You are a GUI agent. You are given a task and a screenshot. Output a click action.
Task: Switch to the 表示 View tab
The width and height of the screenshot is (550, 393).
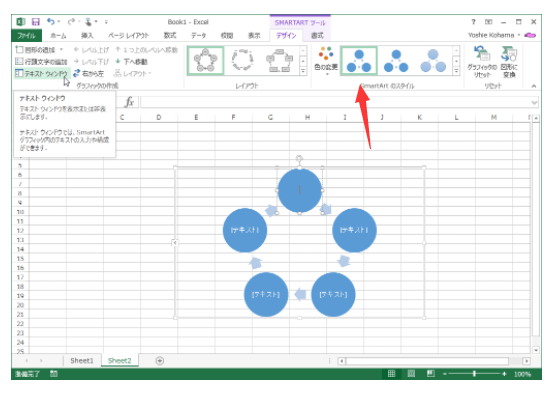[x=254, y=35]
